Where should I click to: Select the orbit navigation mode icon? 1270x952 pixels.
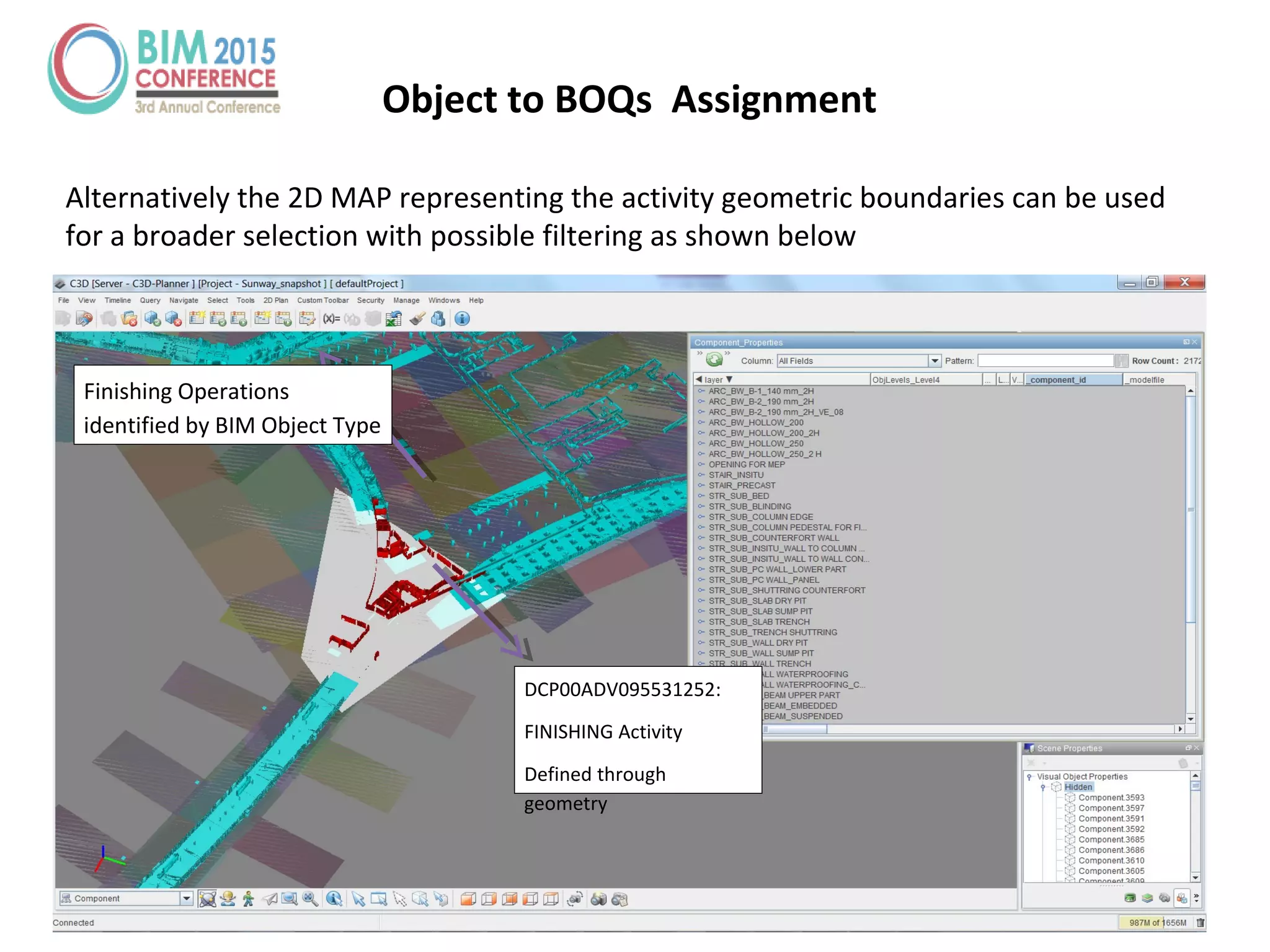208,899
